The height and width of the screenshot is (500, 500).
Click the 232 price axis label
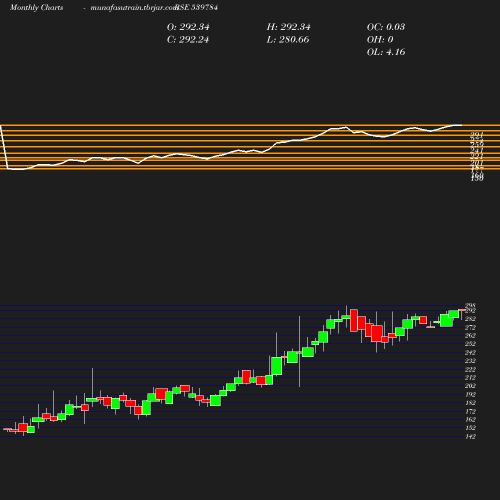coord(470,361)
